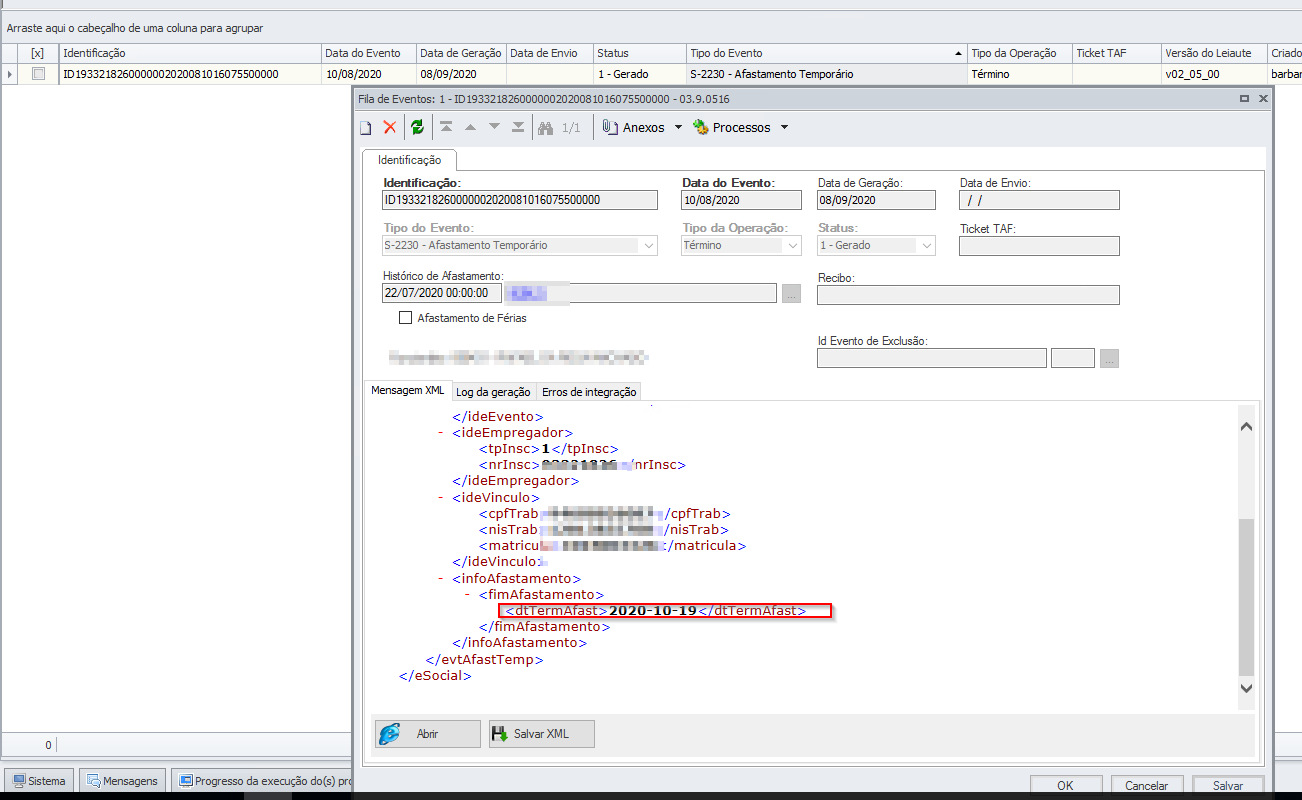Sort by the Versão do Leiaute column header
The image size is (1302, 800).
(1214, 53)
